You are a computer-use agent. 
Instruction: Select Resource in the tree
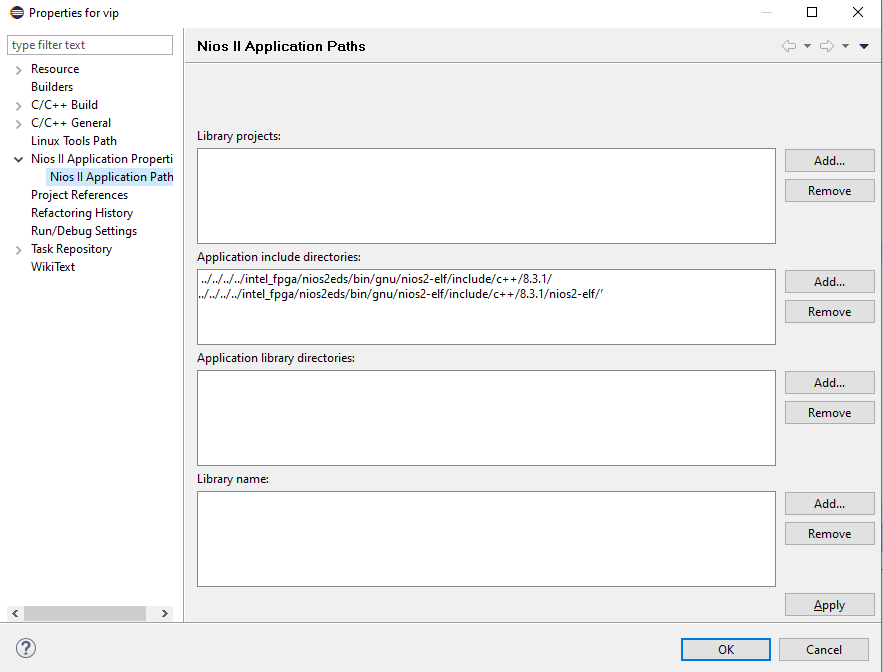(55, 69)
